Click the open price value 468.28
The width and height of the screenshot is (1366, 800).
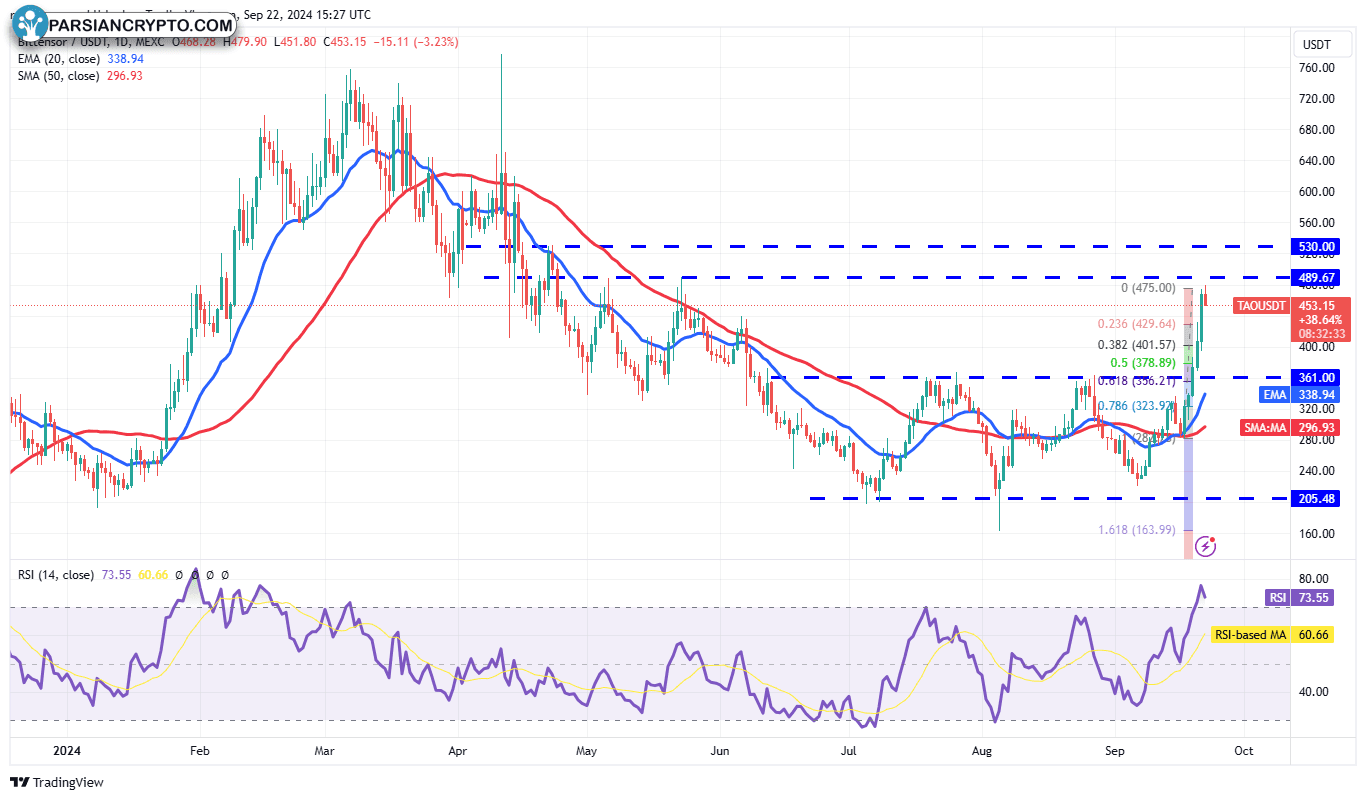tap(198, 41)
